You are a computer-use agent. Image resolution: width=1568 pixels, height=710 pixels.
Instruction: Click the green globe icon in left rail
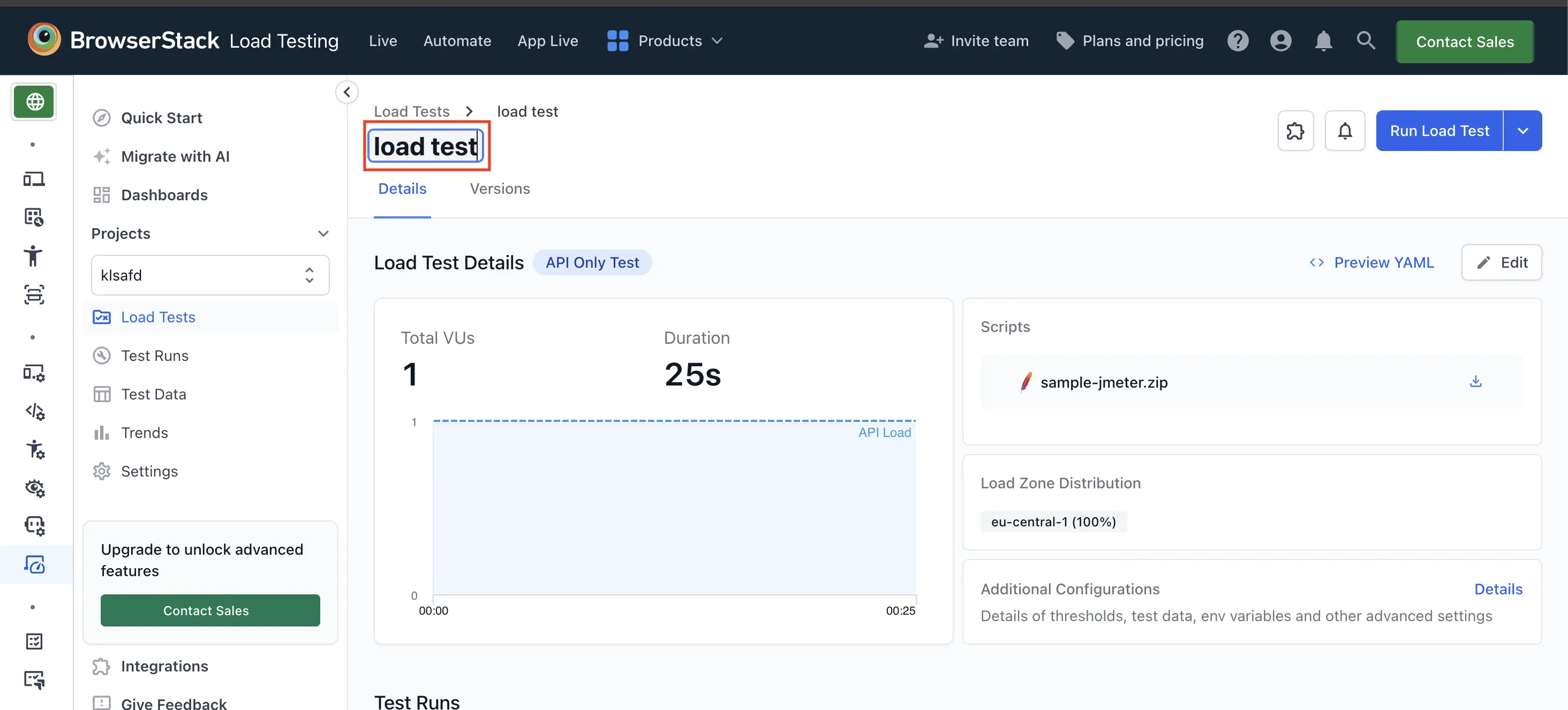pyautogui.click(x=34, y=102)
